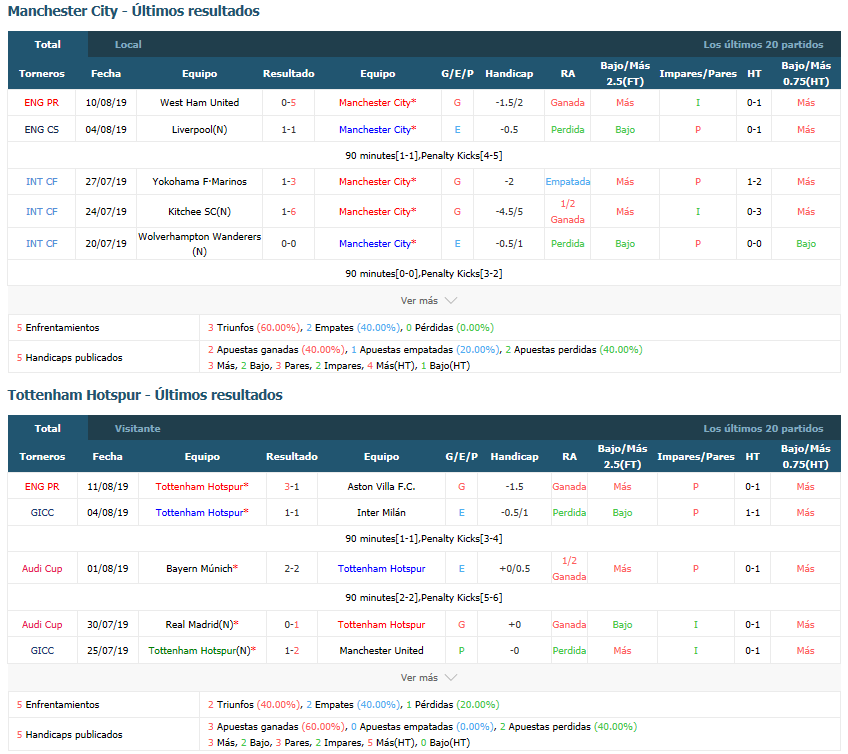Click the Handicap column header in Tottenham table
This screenshot has width=848, height=754.
pyautogui.click(x=514, y=457)
